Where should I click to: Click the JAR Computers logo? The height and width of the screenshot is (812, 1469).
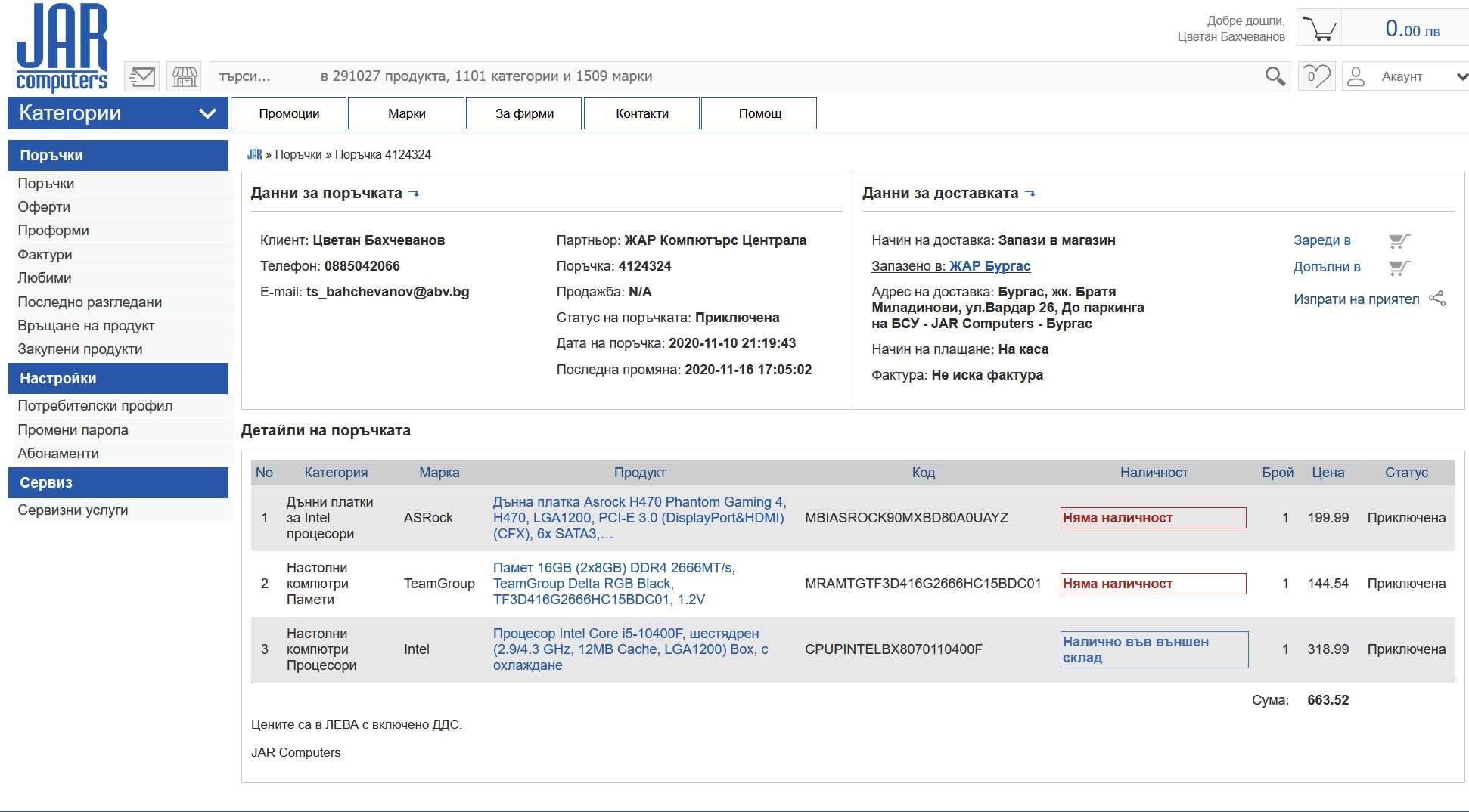(62, 47)
